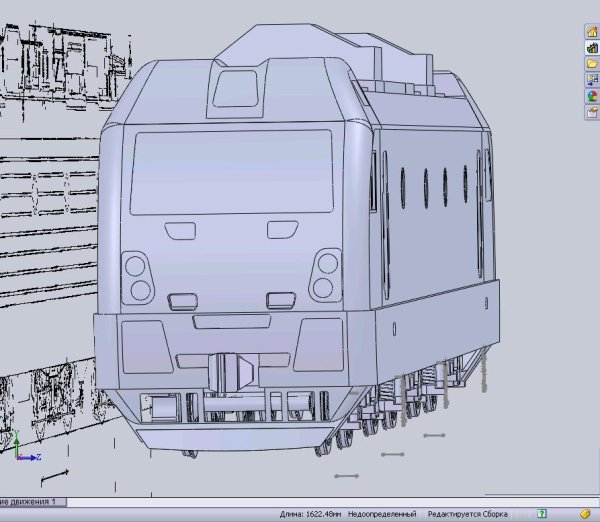Viewport: 600px width, 522px height.
Task: Click status text 'Редактируется Сборка'
Action: point(468,514)
